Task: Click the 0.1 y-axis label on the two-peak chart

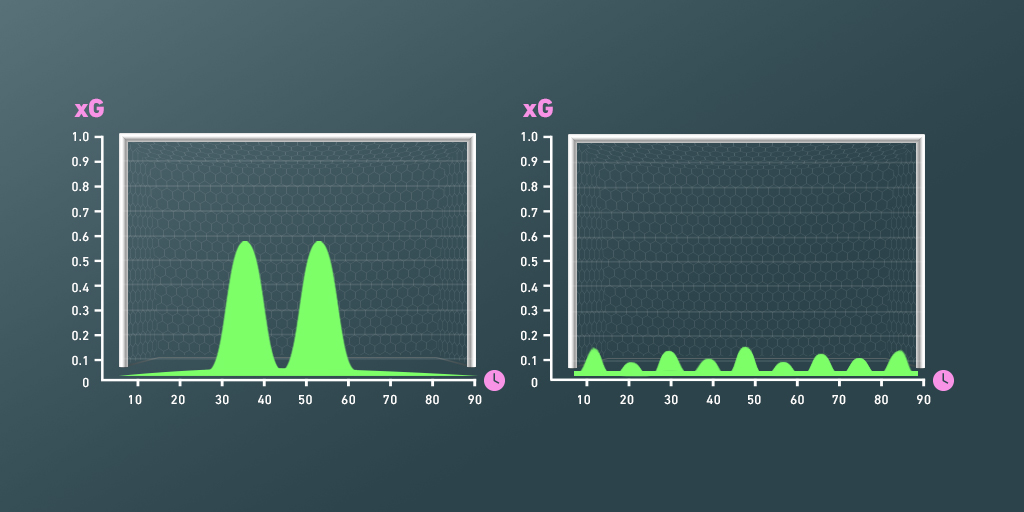Action: [x=80, y=360]
